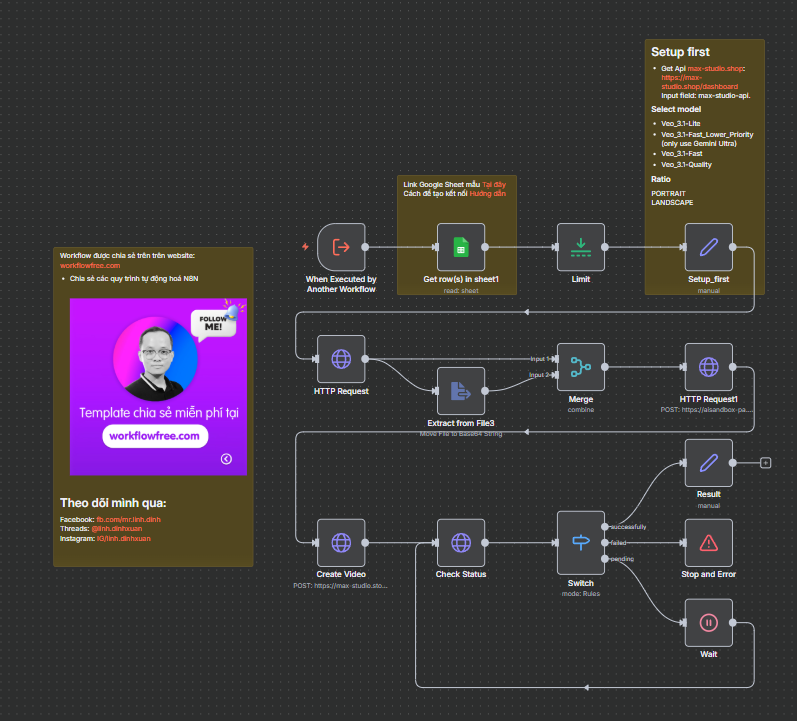Click the 'Tại đây' Google Sheet sample link
Viewport: 797px width, 721px height.
click(494, 185)
